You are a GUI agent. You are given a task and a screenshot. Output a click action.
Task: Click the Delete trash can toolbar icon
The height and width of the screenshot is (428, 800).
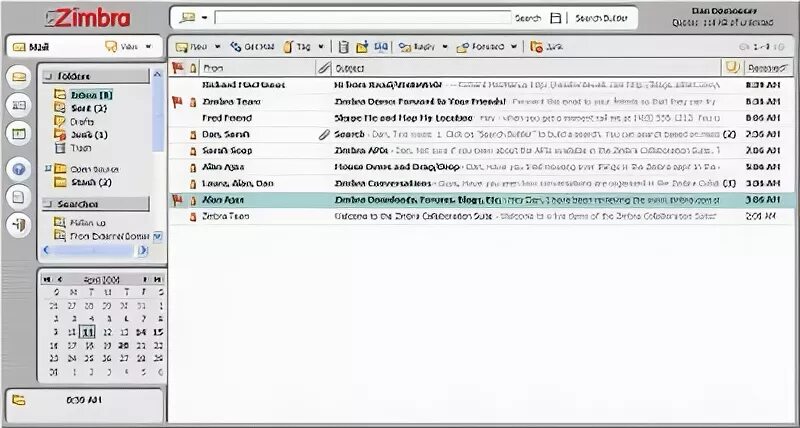(x=344, y=47)
